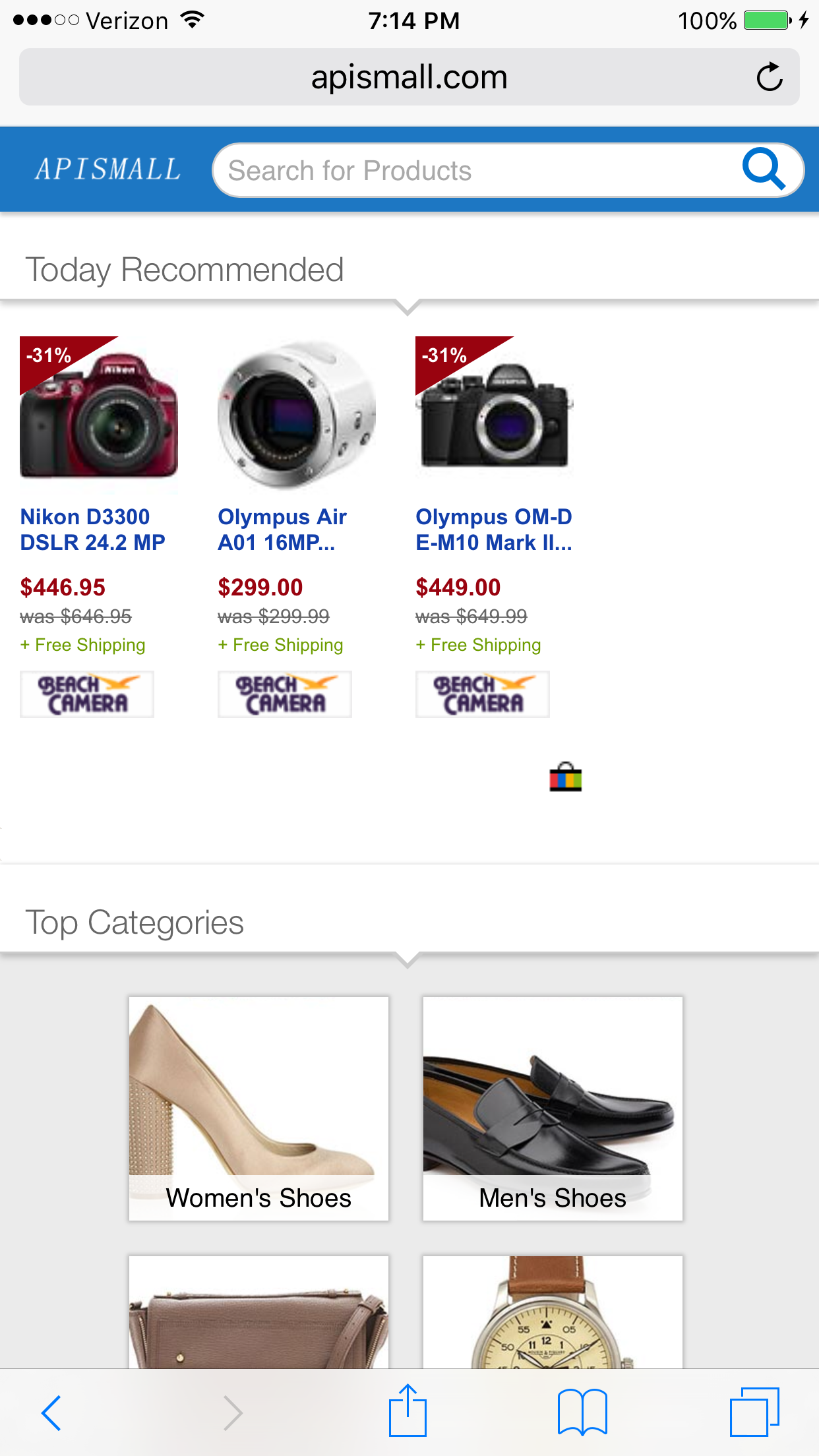Tap the colorful shopping bag icon
The width and height of the screenshot is (819, 1456).
(566, 777)
